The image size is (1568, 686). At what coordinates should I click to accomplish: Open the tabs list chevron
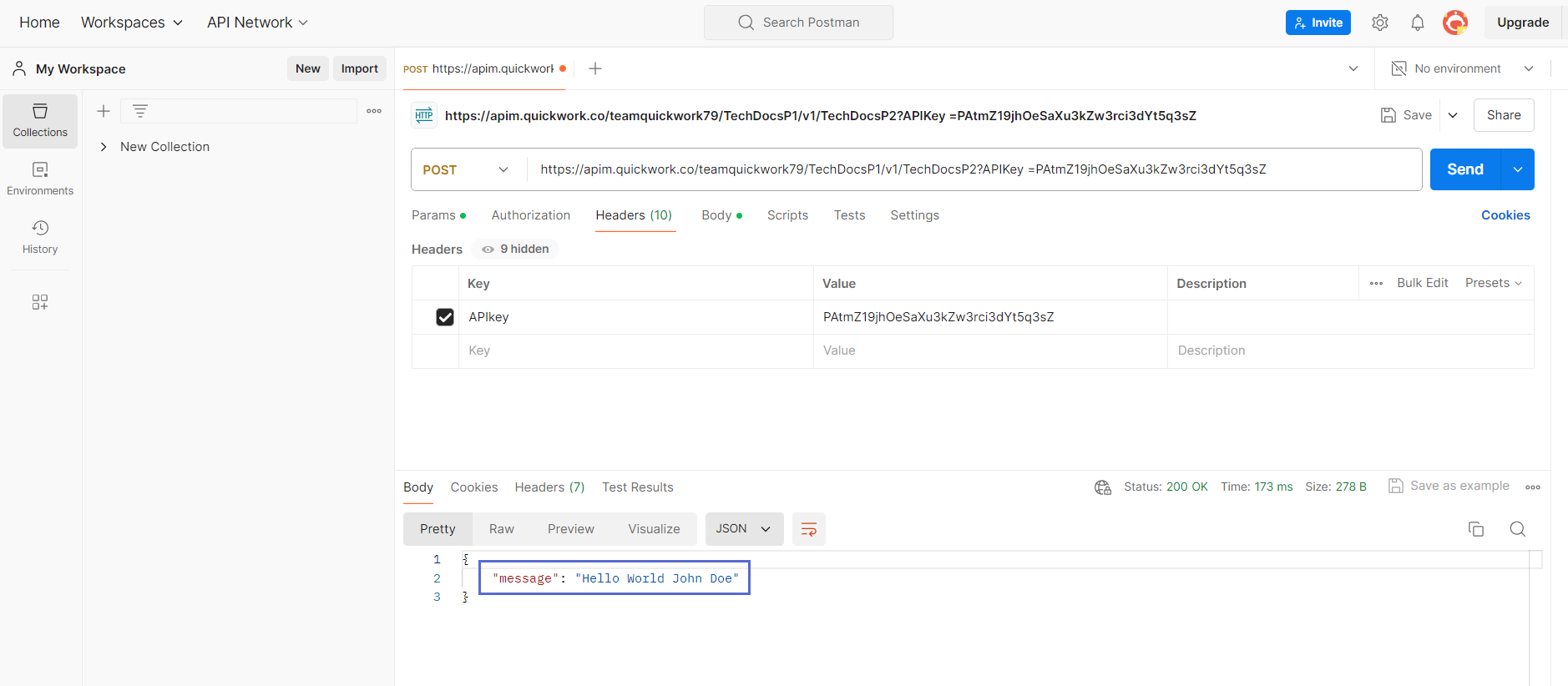click(x=1353, y=68)
